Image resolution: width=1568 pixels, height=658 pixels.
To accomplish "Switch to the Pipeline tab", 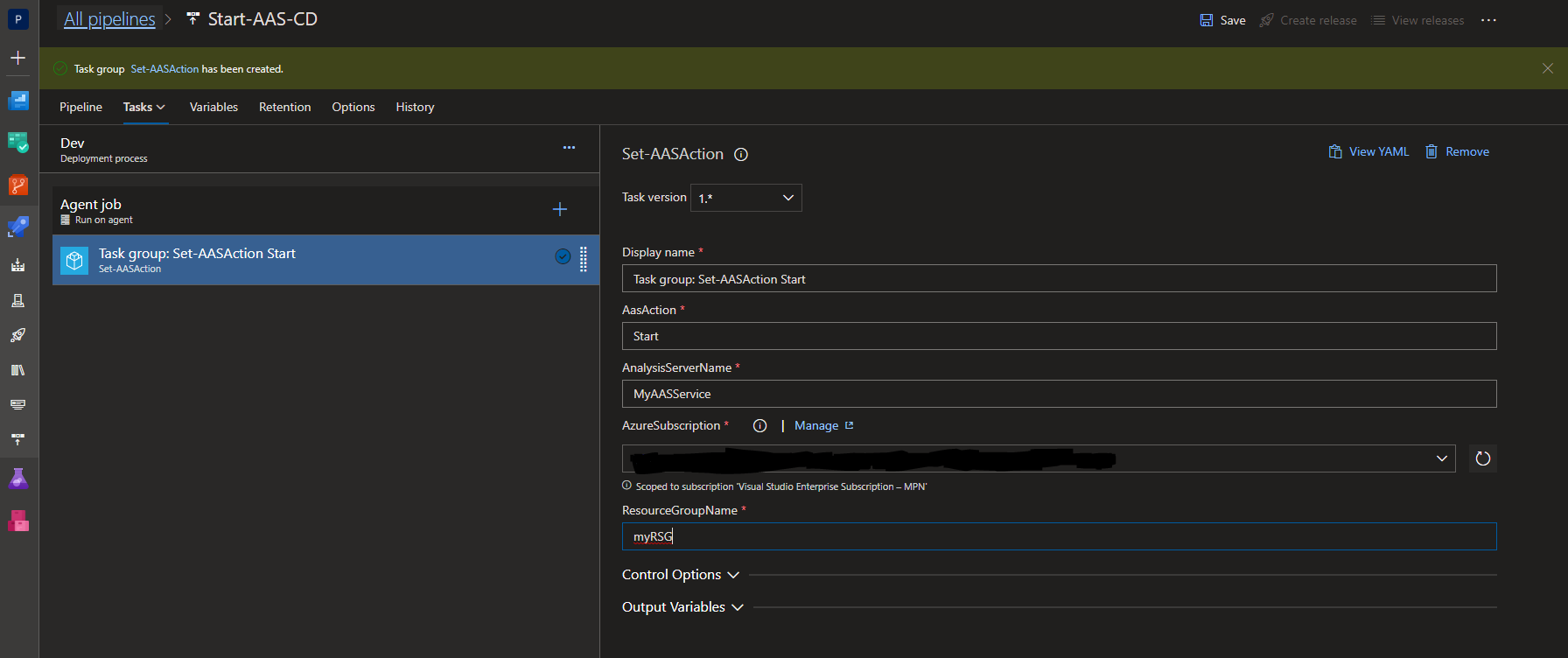I will point(80,107).
